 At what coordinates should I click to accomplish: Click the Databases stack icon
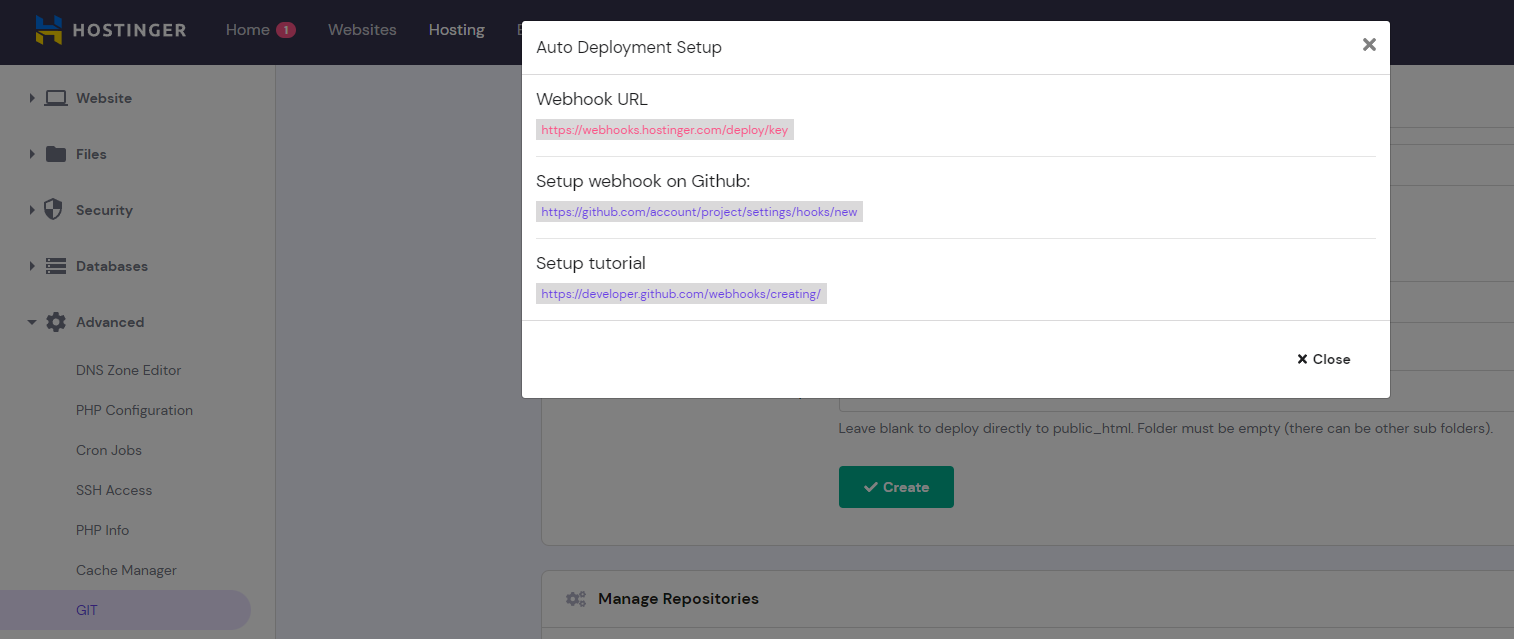(56, 266)
